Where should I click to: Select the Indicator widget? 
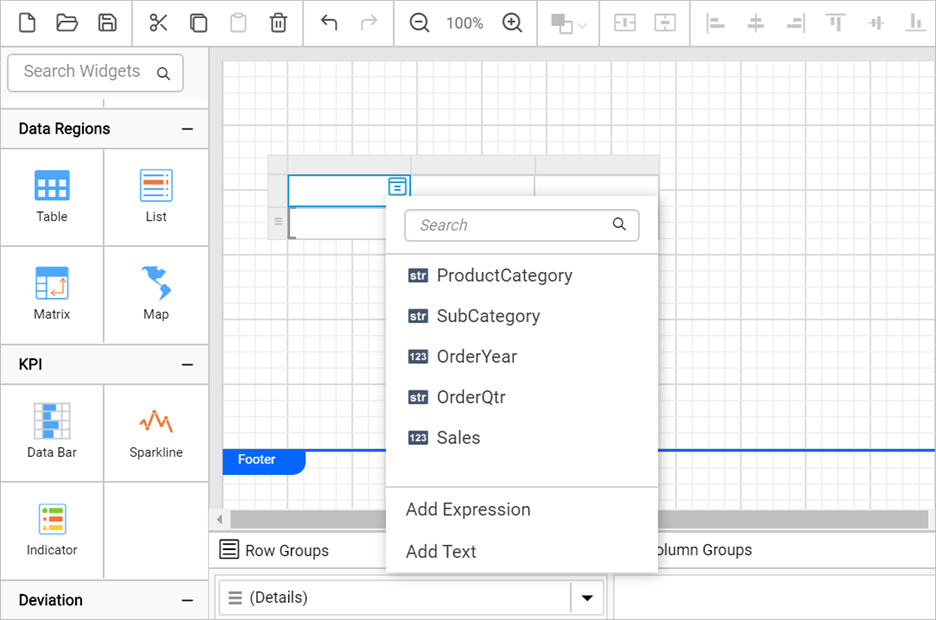pos(52,530)
